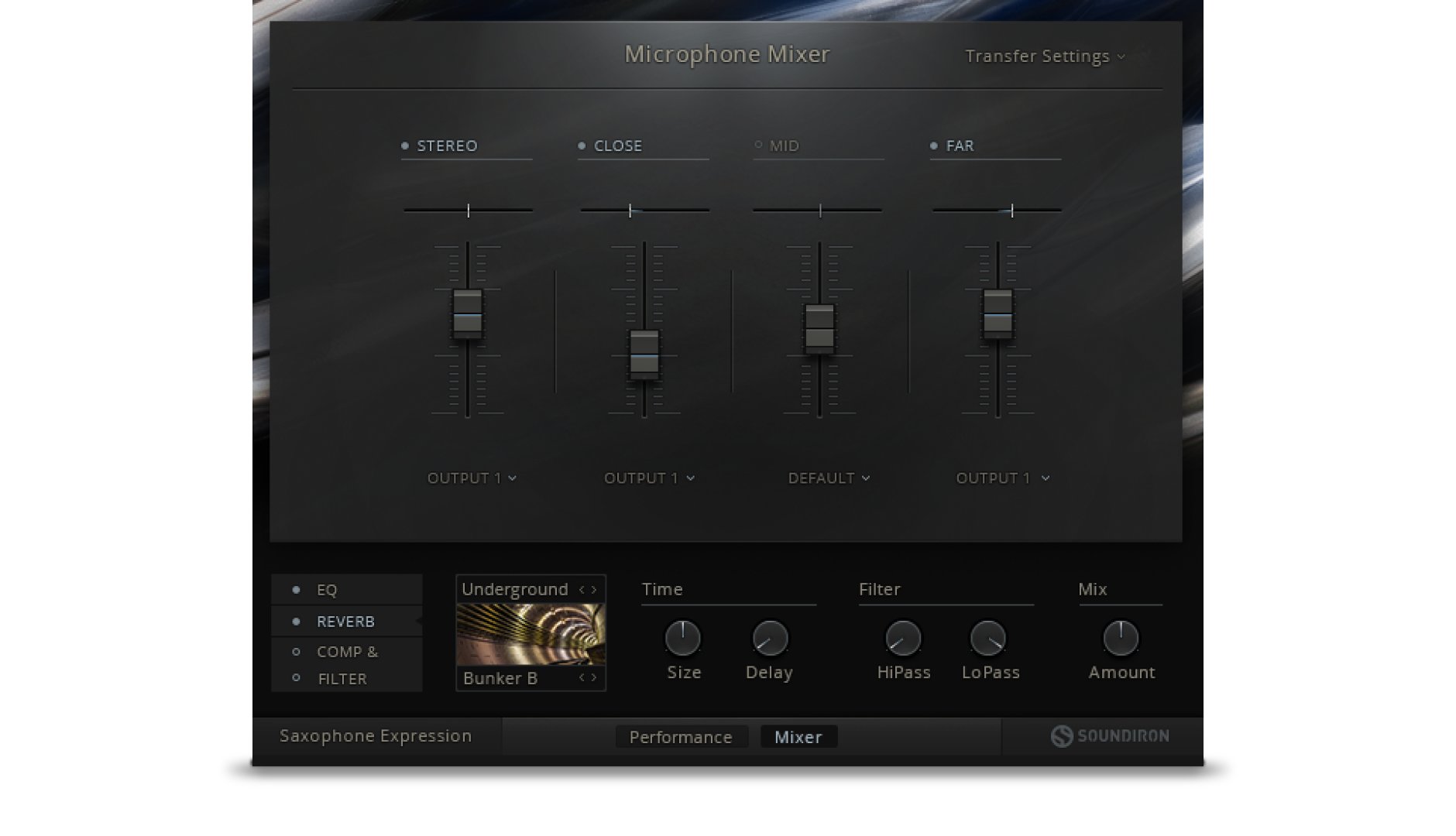Enable the MID microphone channel
The width and height of the screenshot is (1456, 836).
pos(757,144)
